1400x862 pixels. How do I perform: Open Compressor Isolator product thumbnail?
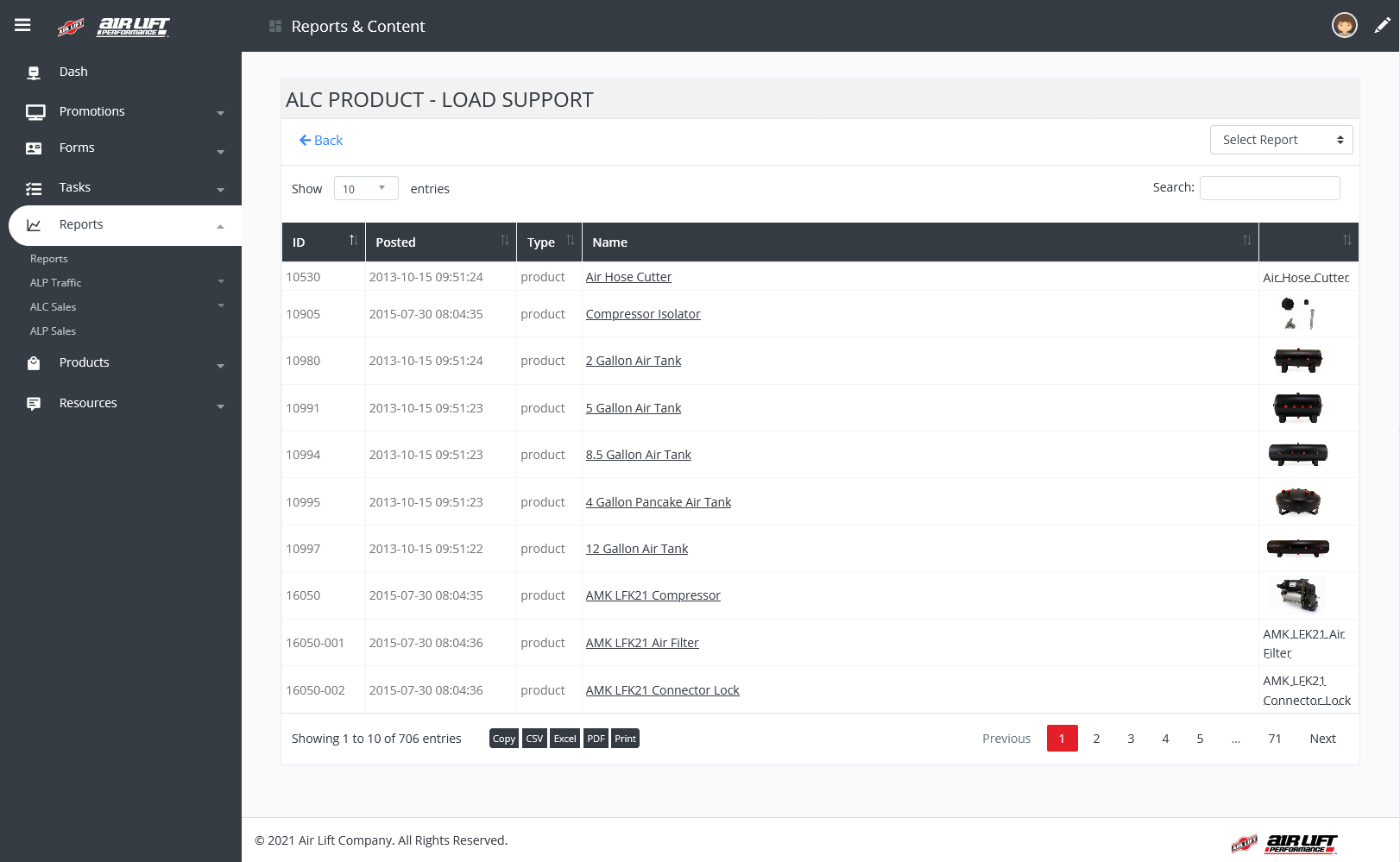point(1299,314)
